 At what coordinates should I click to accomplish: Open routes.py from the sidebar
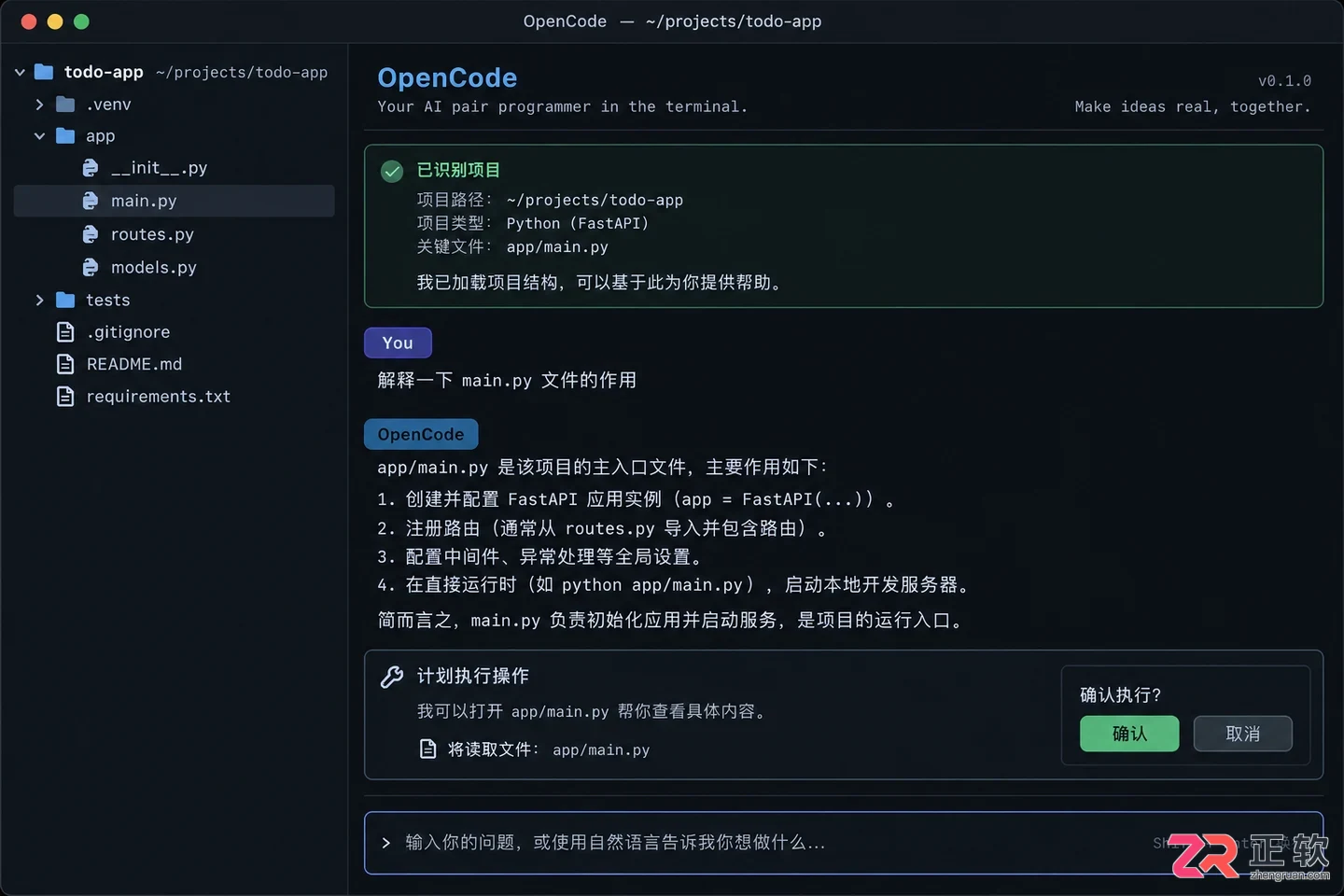click(152, 234)
